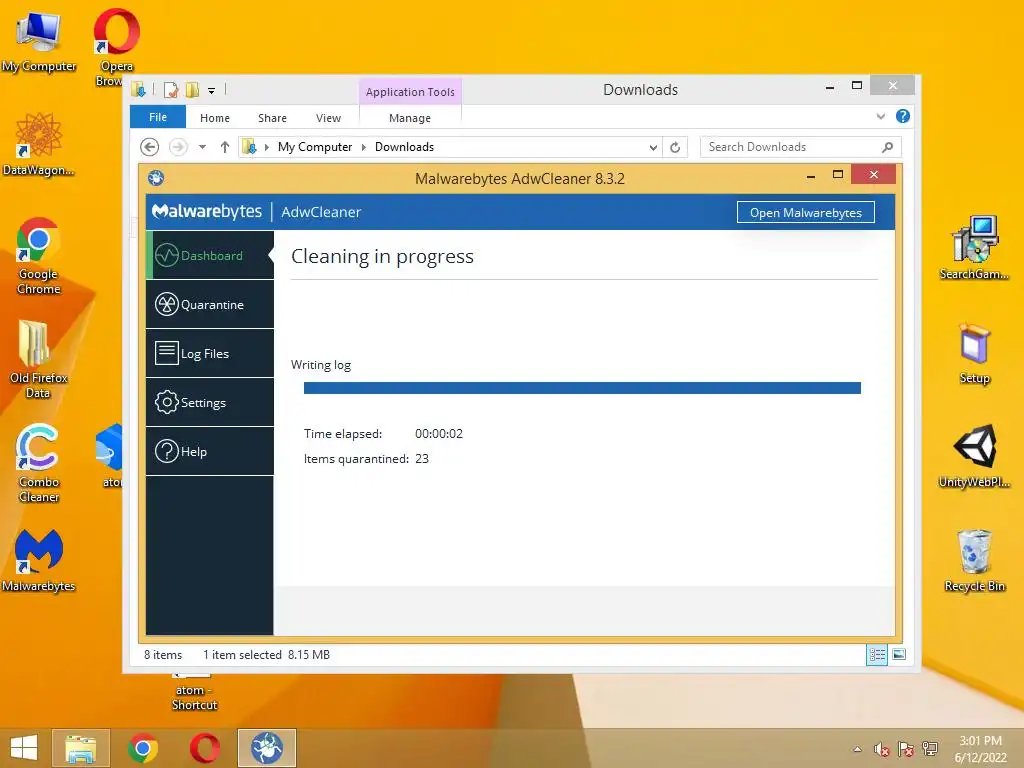Open Old Firefox Data folder
The height and width of the screenshot is (768, 1024).
(x=39, y=359)
